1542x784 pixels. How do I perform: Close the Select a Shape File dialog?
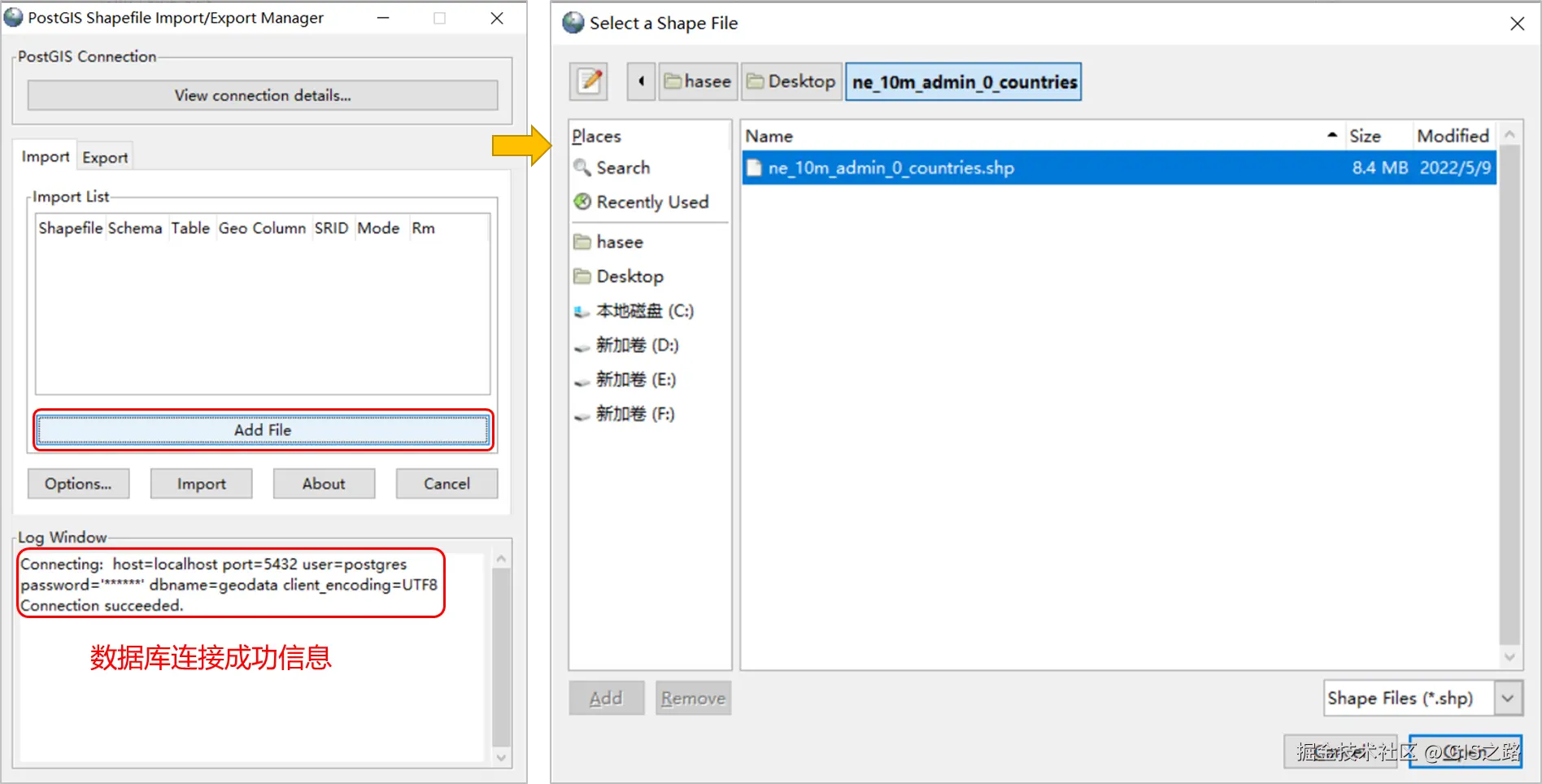point(1517,24)
